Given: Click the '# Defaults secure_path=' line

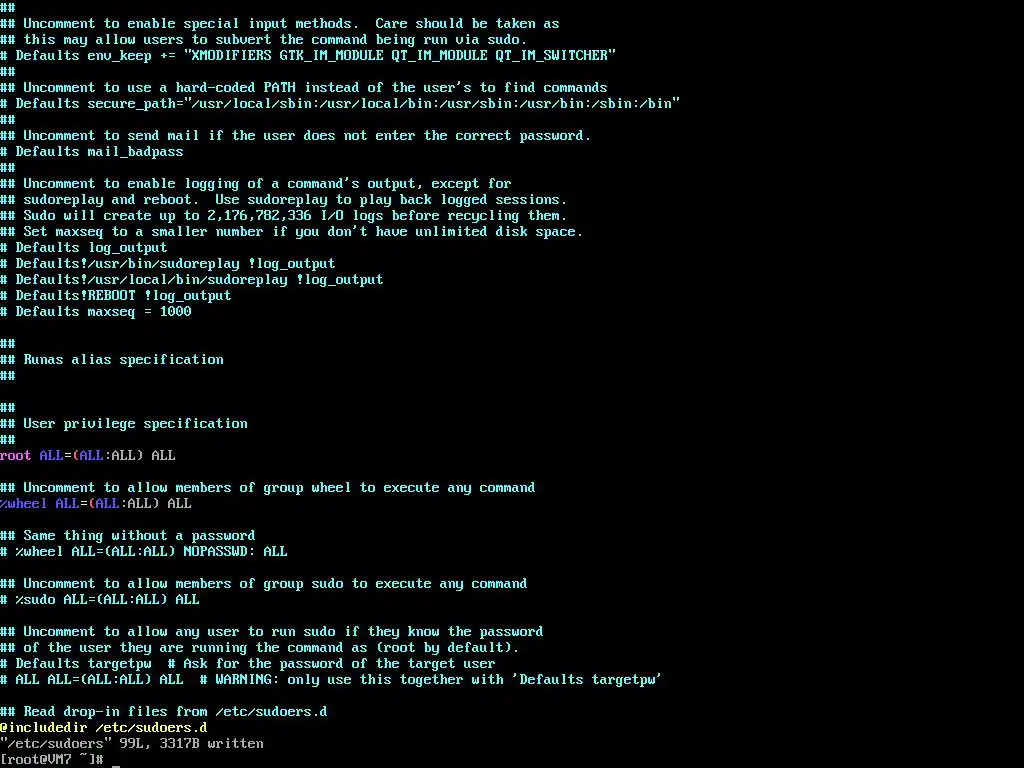Looking at the screenshot, I should tap(340, 103).
